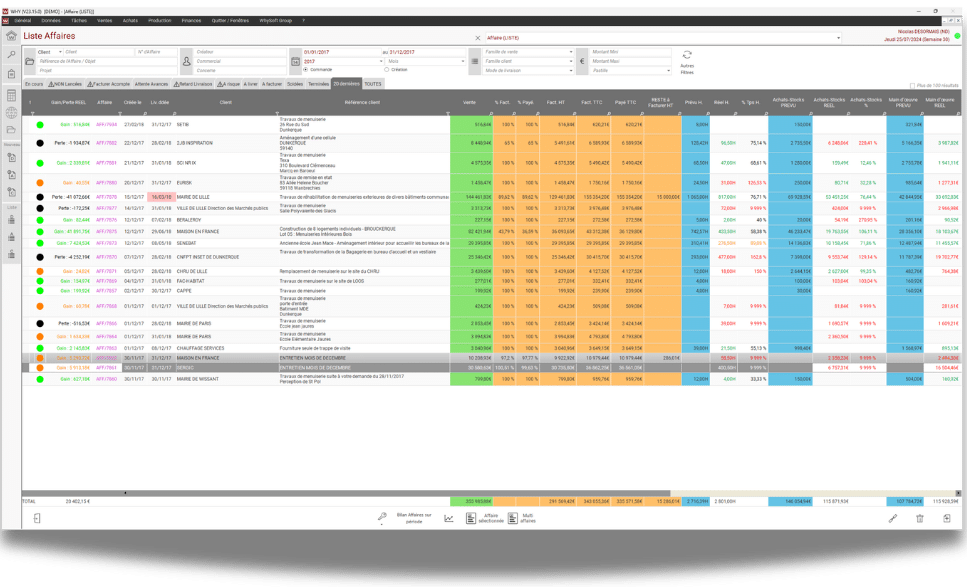Click the search icon under Vente column header
The width and height of the screenshot is (967, 587).
pos(491,113)
